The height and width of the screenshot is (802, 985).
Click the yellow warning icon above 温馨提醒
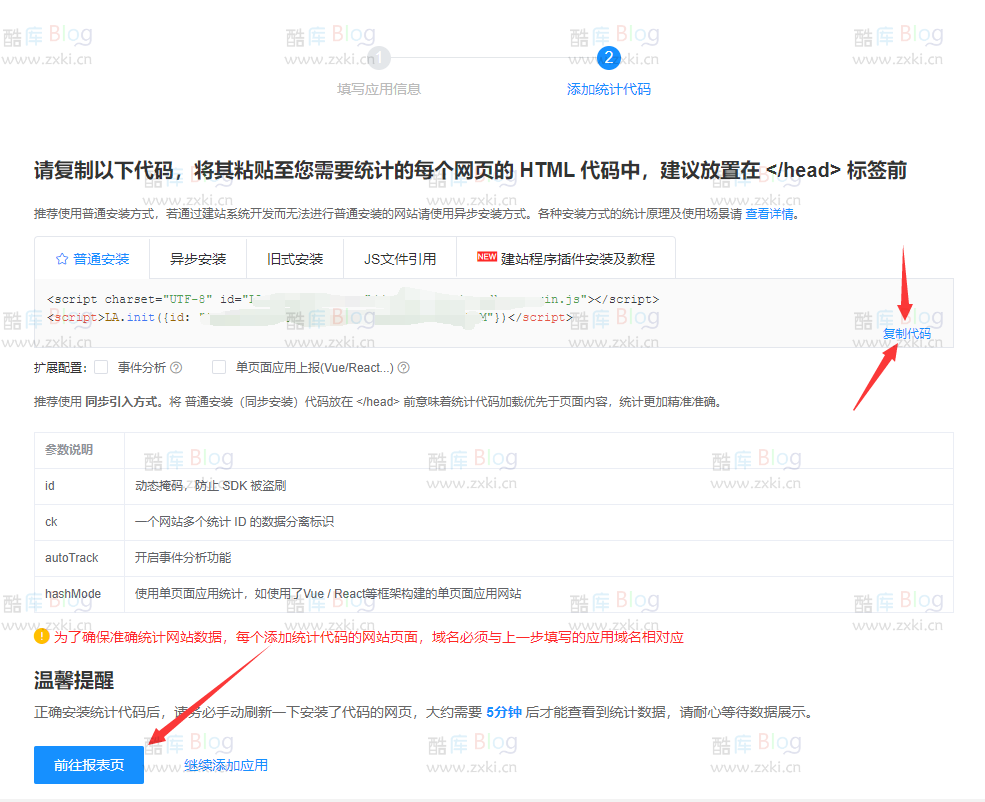pos(41,635)
